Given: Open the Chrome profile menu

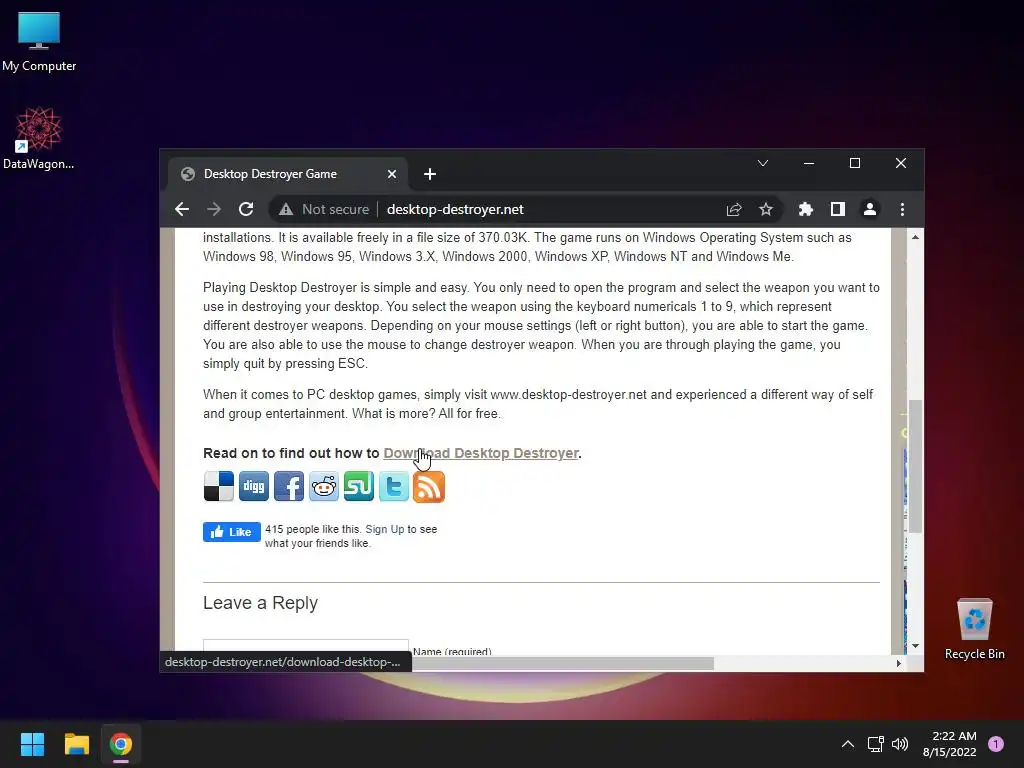Looking at the screenshot, I should (x=870, y=209).
